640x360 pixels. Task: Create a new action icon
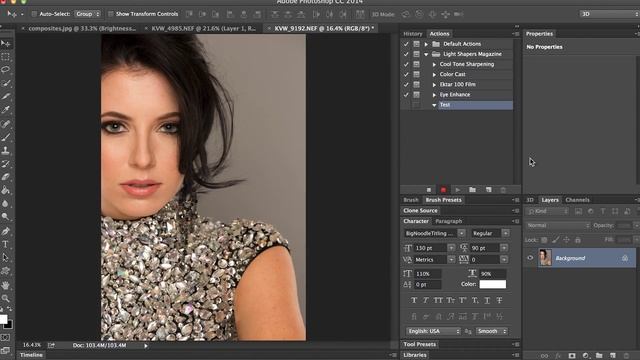pos(489,190)
